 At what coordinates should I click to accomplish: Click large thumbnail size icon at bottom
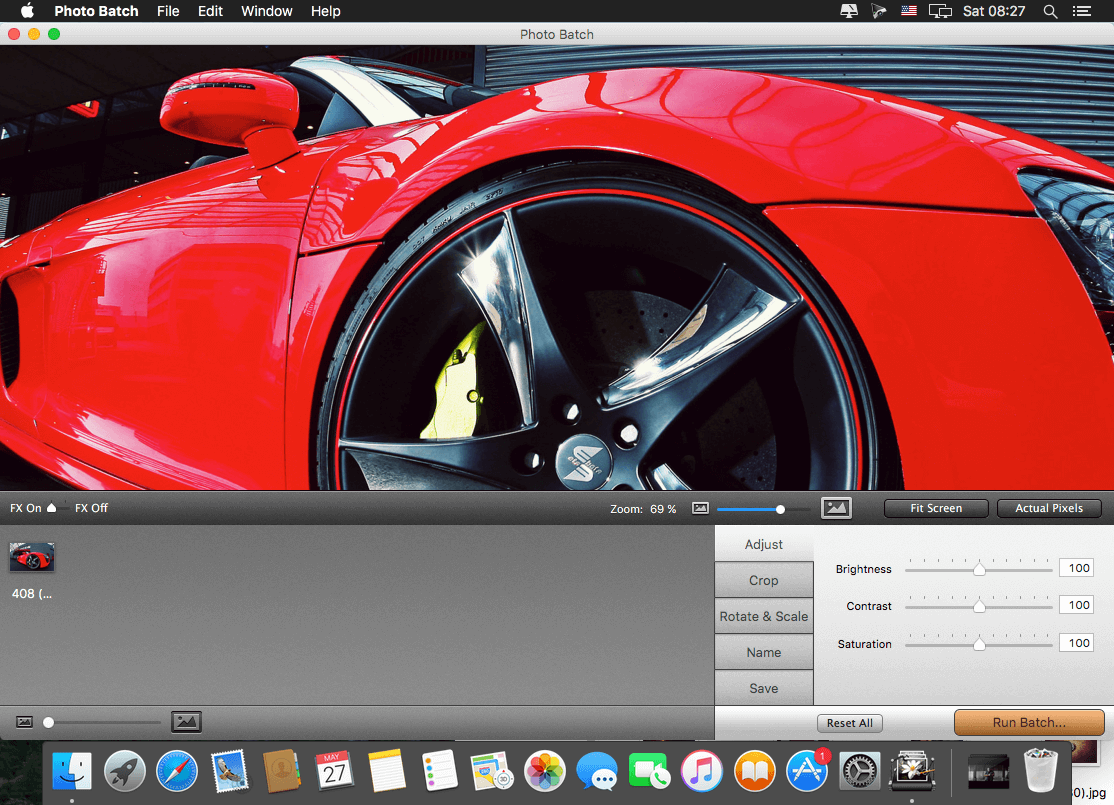click(186, 722)
